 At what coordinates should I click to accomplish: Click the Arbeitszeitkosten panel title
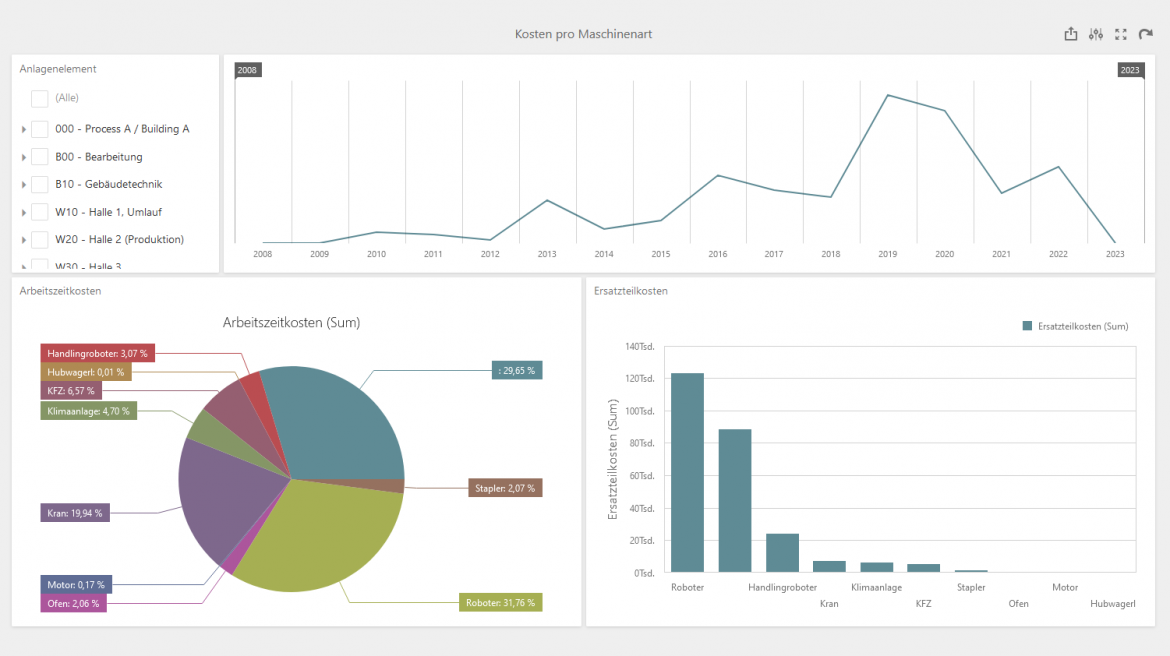tap(60, 291)
